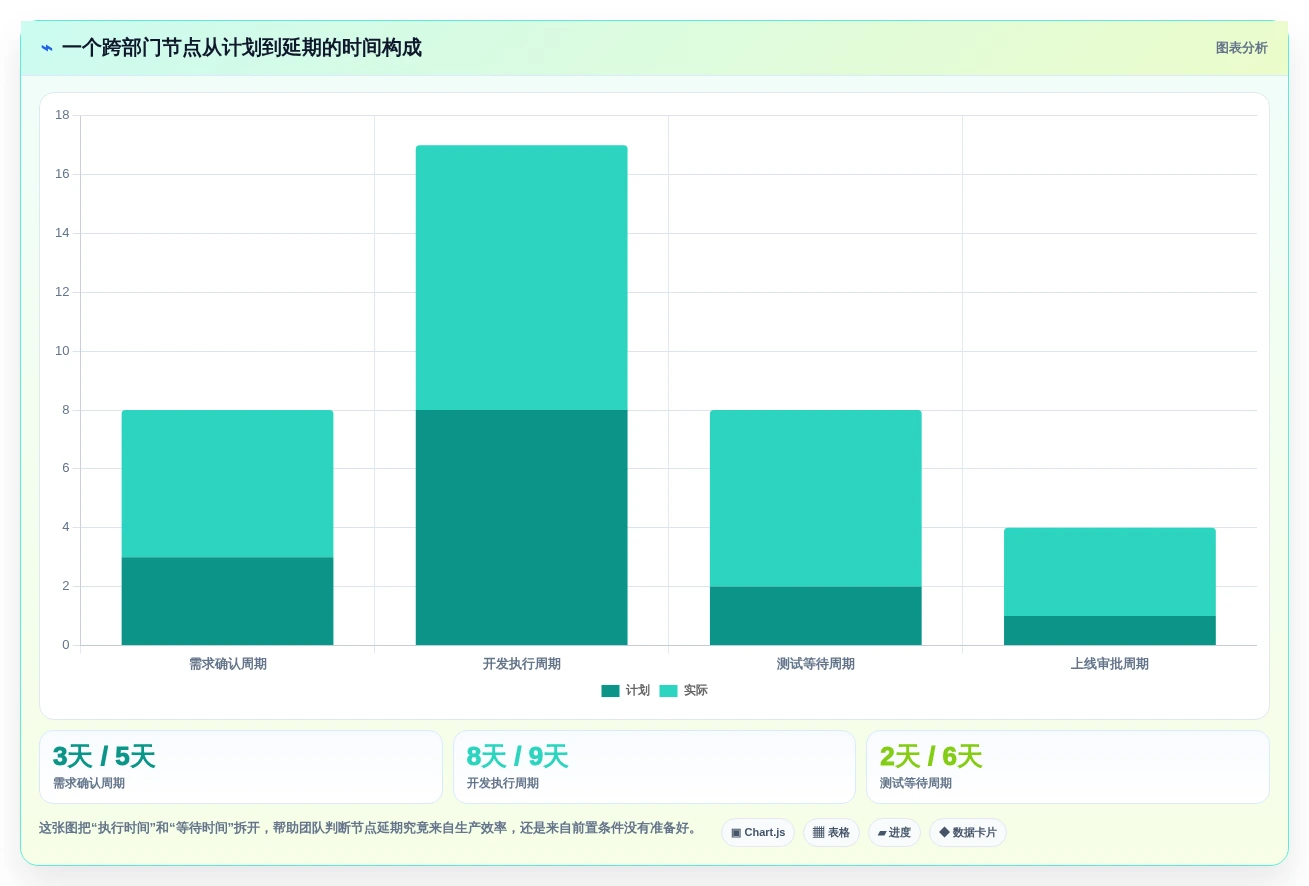Click the y-axis tick label 14
The image size is (1309, 886).
62,233
